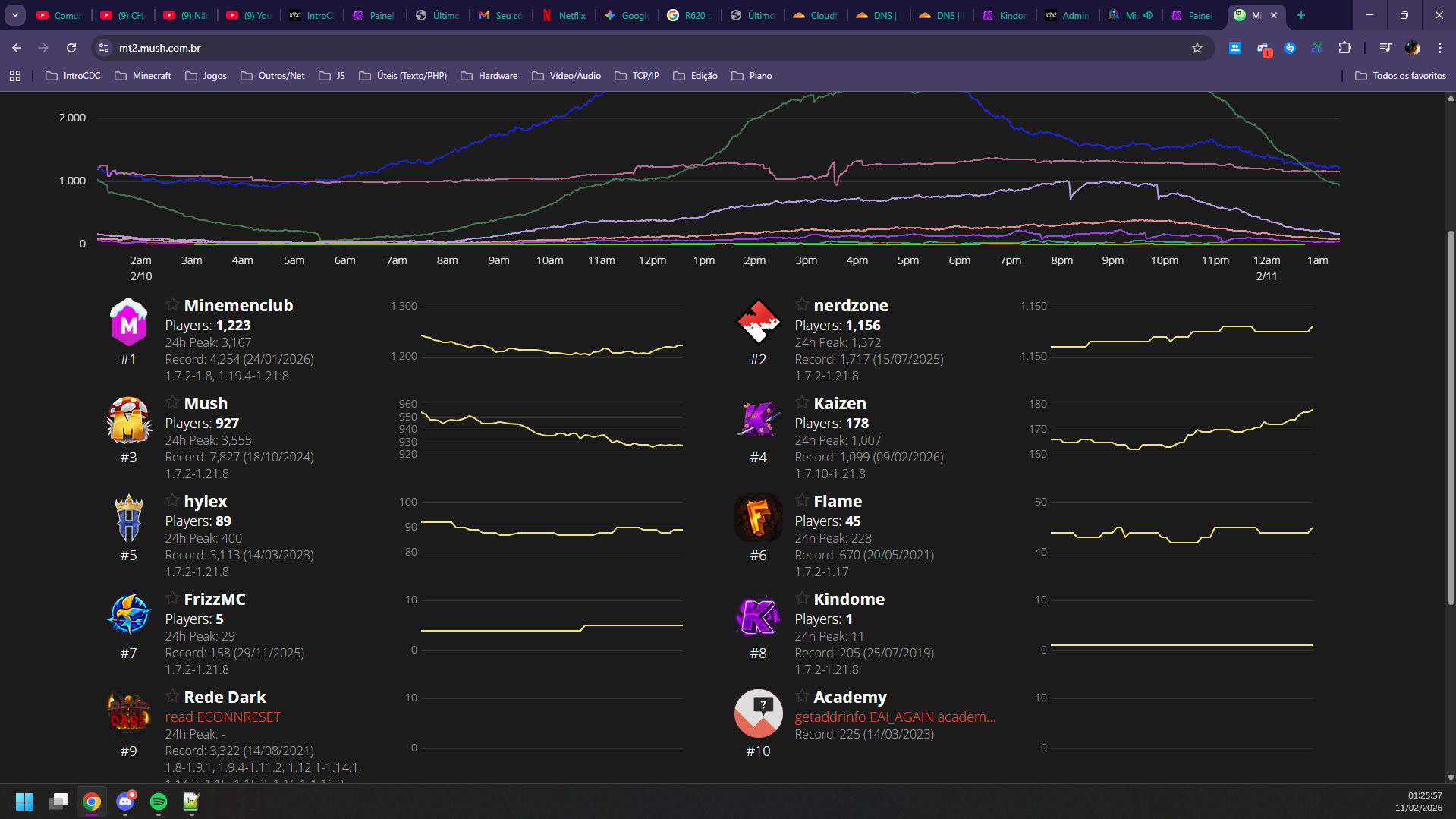Viewport: 1456px width, 819px height.
Task: Reload the current page
Action: click(x=71, y=48)
